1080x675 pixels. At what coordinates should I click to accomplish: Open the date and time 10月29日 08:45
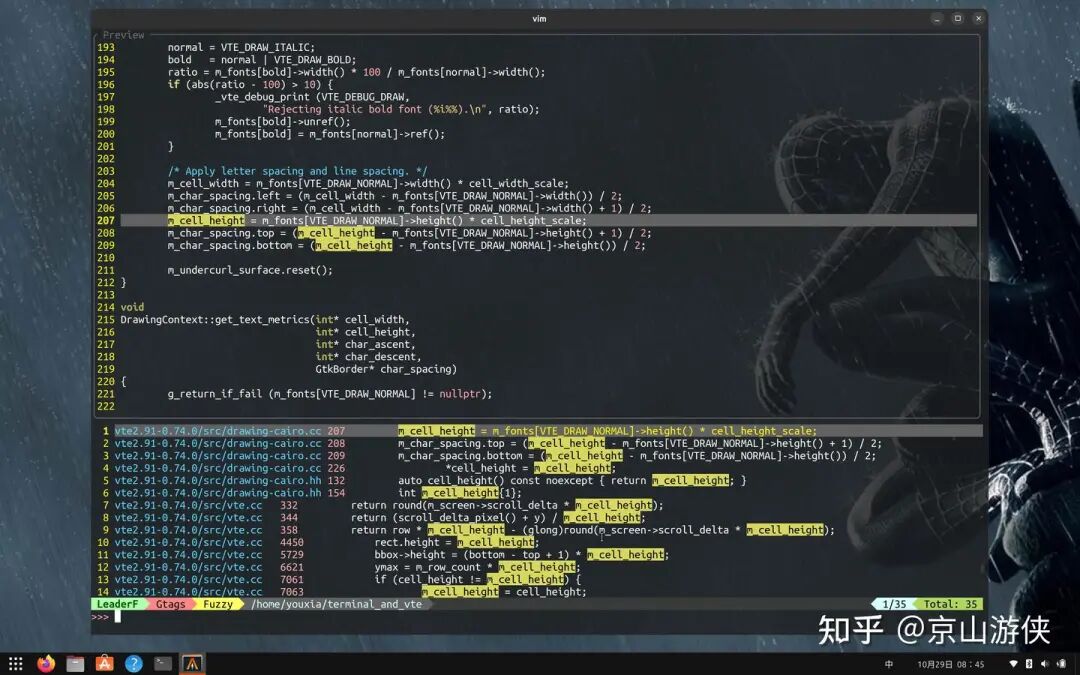pyautogui.click(x=951, y=665)
